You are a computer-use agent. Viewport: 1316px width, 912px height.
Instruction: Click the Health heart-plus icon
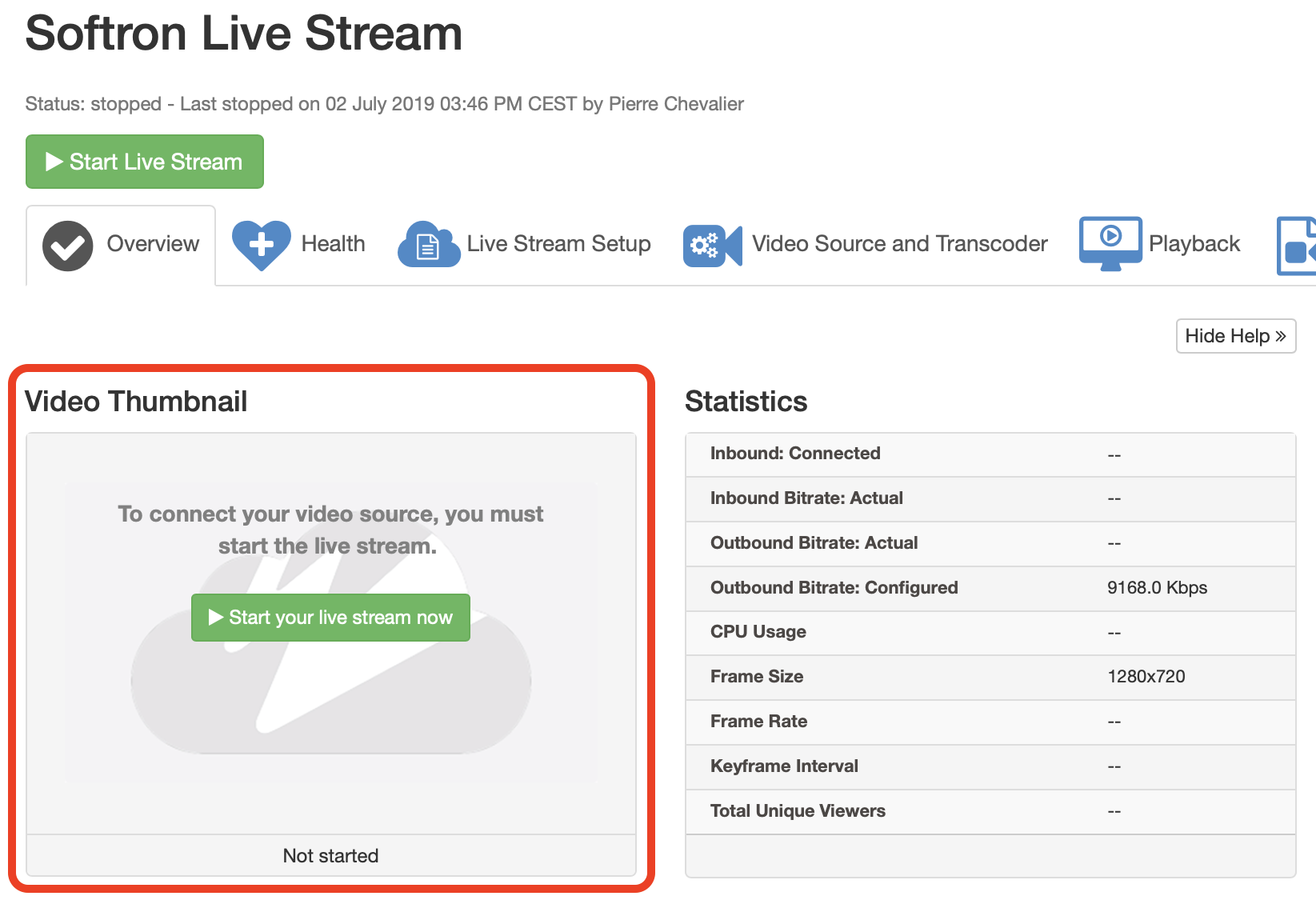pos(262,245)
